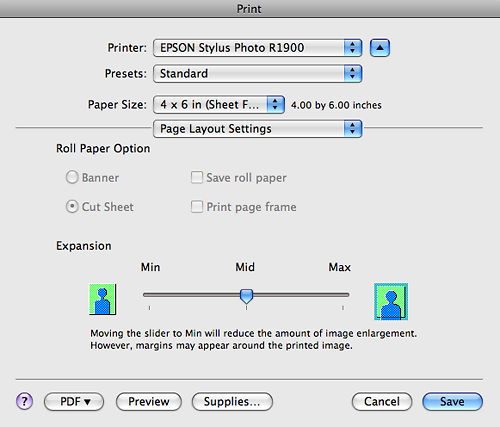Image resolution: width=500 pixels, height=427 pixels.
Task: Click the Max end of Expansion slider
Action: [x=343, y=295]
